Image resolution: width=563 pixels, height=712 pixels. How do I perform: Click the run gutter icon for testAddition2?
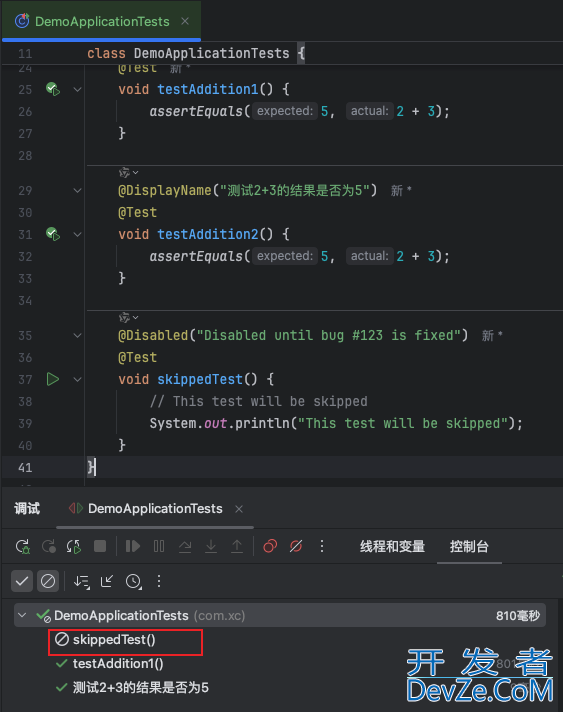click(x=53, y=234)
